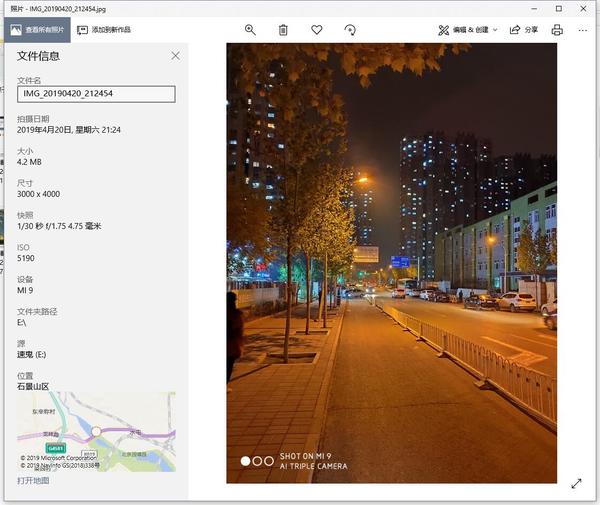Screen dimensions: 600x505
Task: Delete photo with the trash icon
Action: click(283, 30)
